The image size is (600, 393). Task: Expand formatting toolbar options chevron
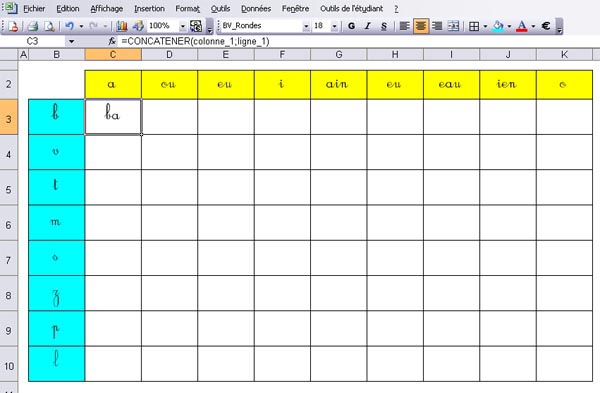click(559, 29)
